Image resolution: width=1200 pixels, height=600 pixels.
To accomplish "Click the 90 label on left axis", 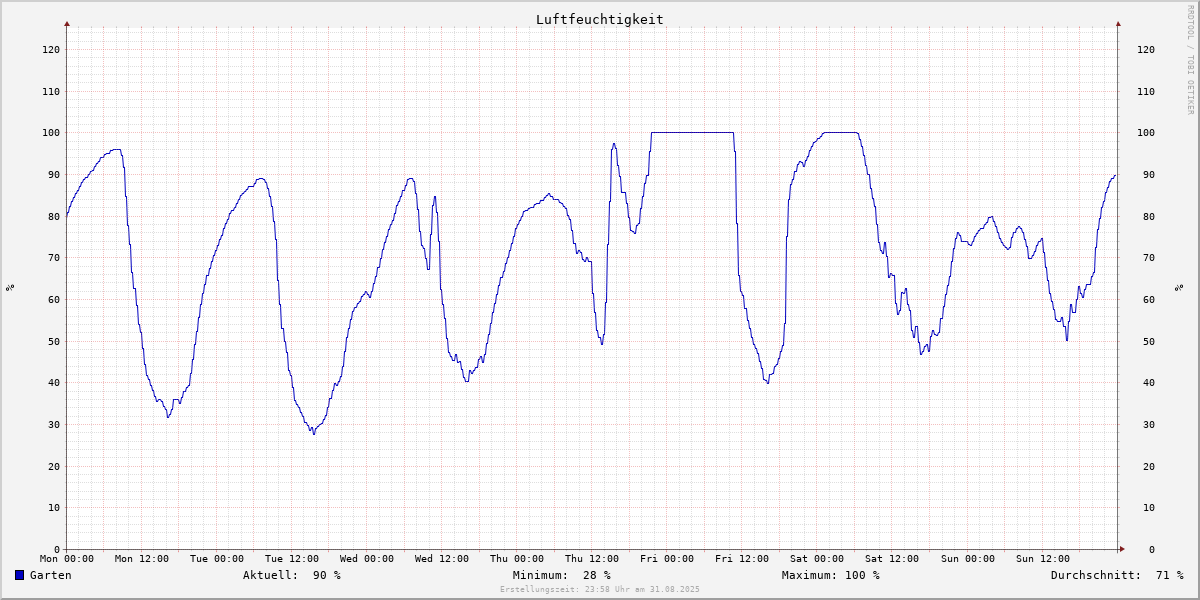I will point(54,174).
